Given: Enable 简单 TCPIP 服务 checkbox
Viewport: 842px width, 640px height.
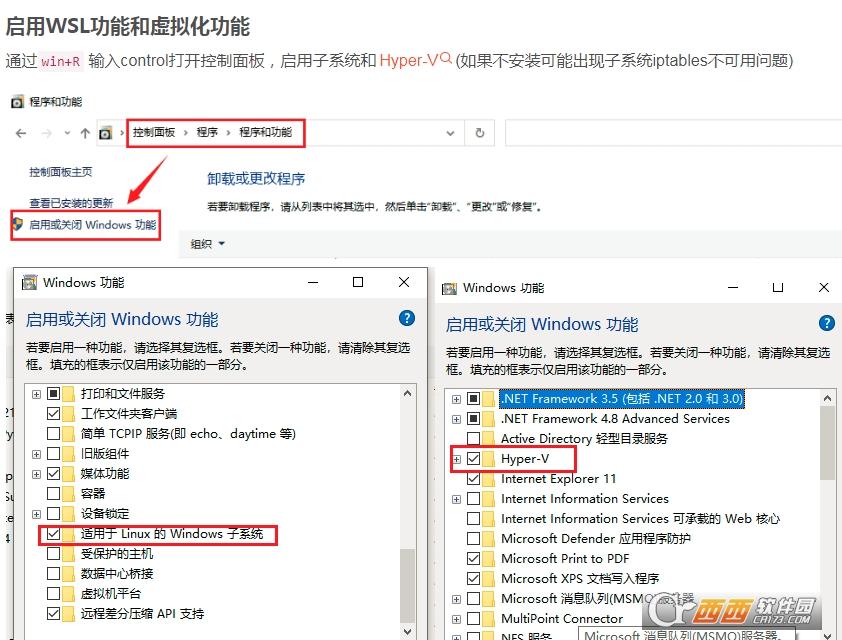Looking at the screenshot, I should pos(53,433).
